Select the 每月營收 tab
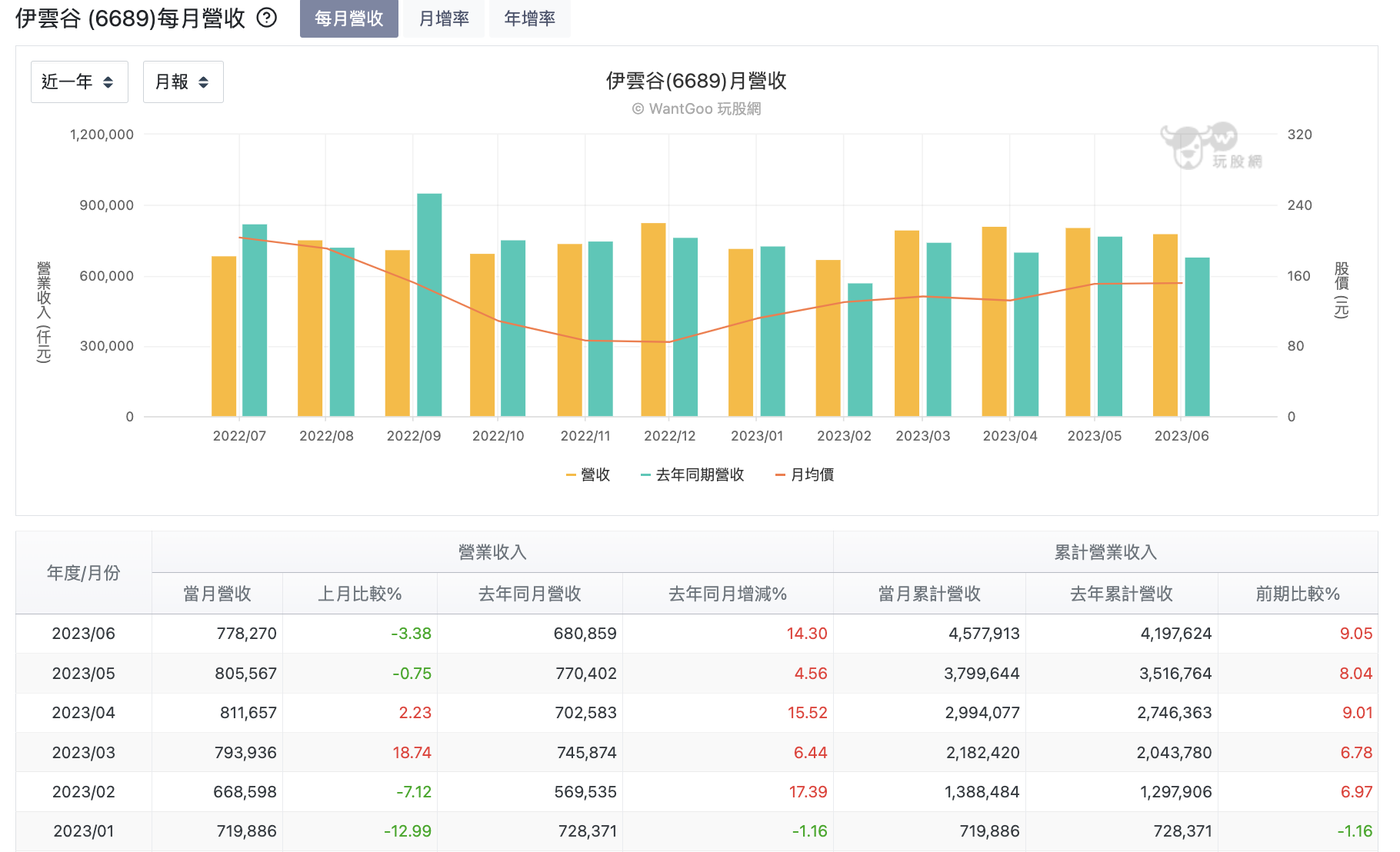Viewport: 1400px width, 852px height. click(x=349, y=18)
